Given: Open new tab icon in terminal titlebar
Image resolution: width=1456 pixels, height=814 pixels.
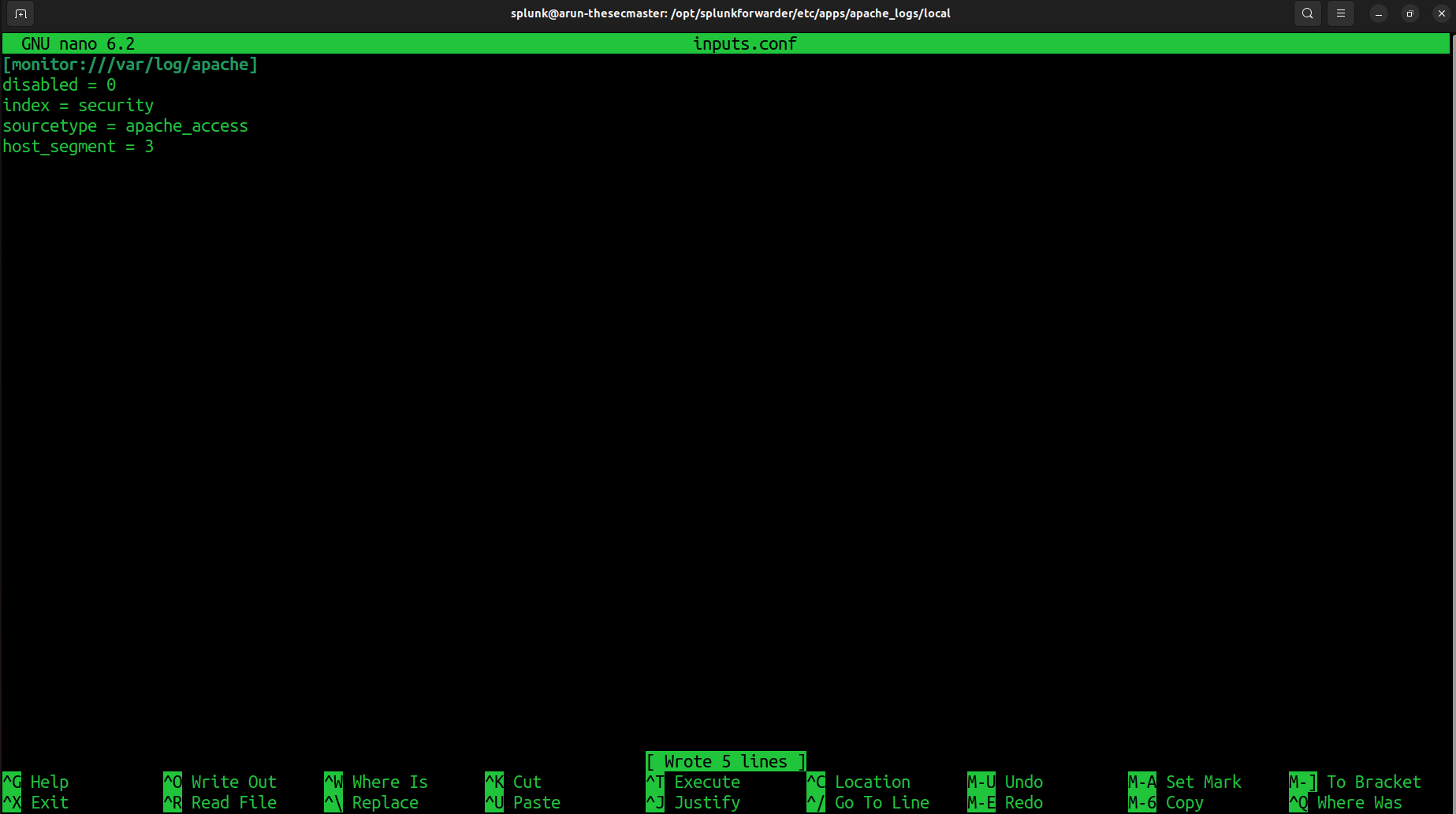Looking at the screenshot, I should pos(20,13).
